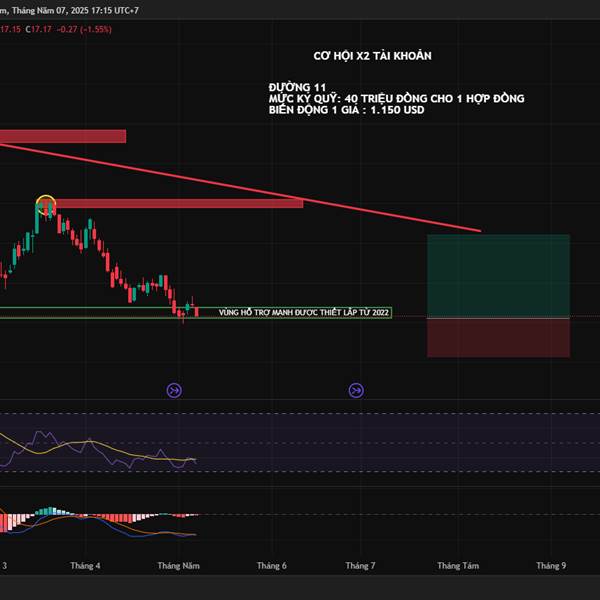Image resolution: width=600 pixels, height=600 pixels.
Task: Click the Tháng Tám label on the time axis
Action: pyautogui.click(x=458, y=565)
